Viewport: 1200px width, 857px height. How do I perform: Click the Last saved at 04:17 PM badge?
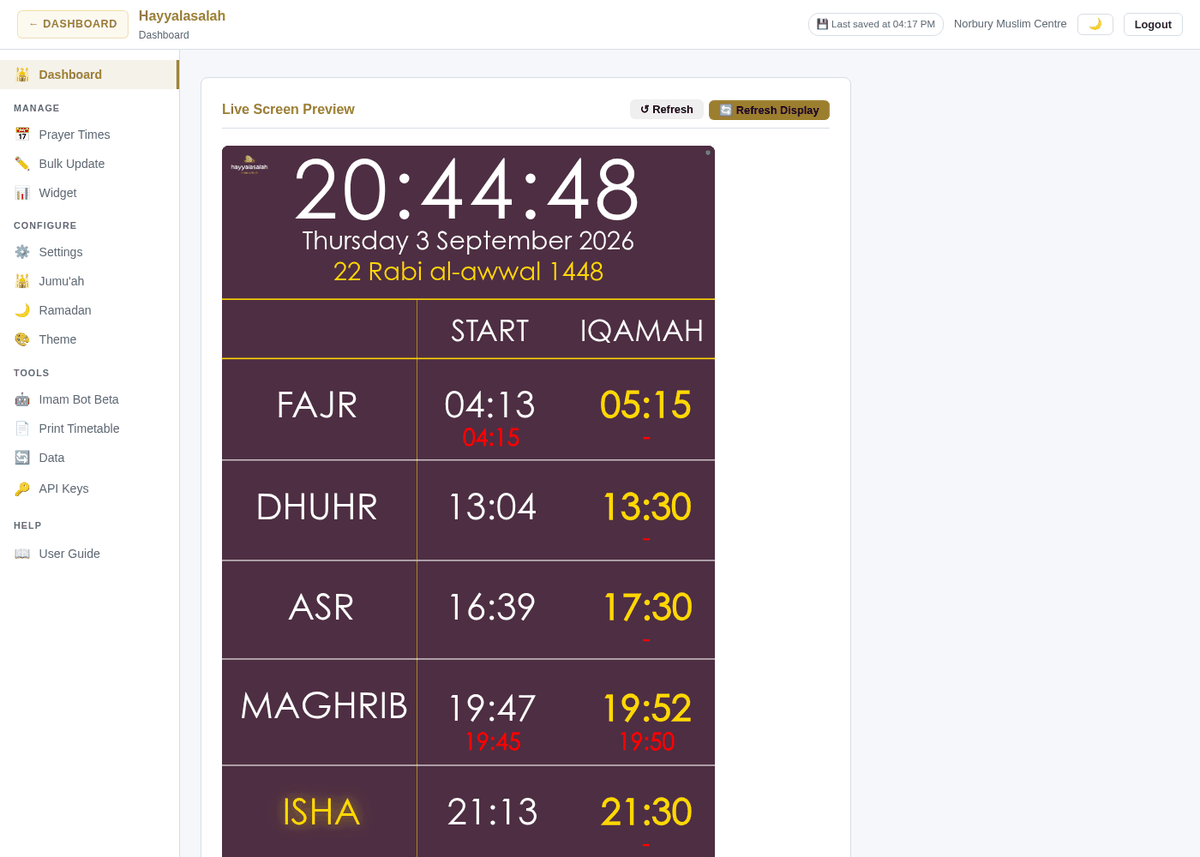[x=876, y=24]
